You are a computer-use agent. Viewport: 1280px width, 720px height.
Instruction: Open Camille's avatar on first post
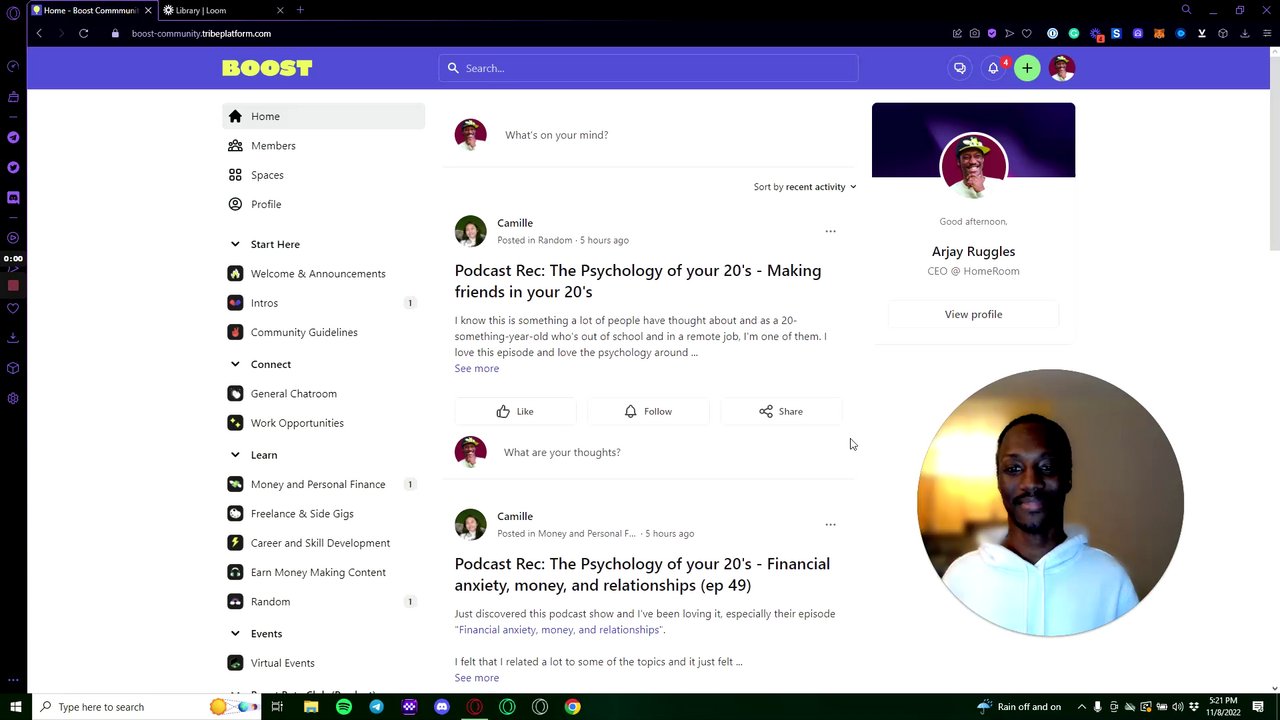470,231
